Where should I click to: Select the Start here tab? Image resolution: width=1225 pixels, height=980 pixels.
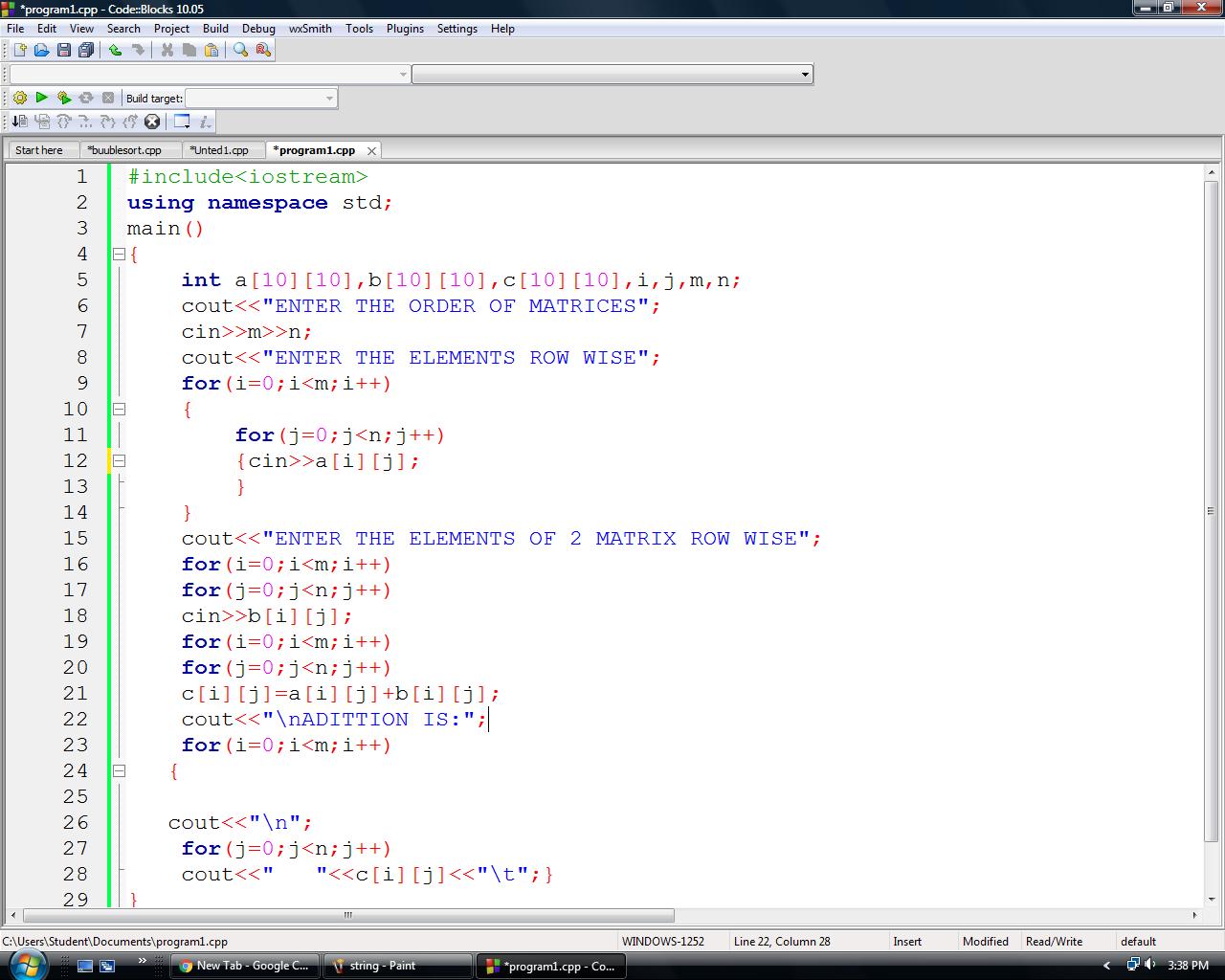tap(39, 150)
